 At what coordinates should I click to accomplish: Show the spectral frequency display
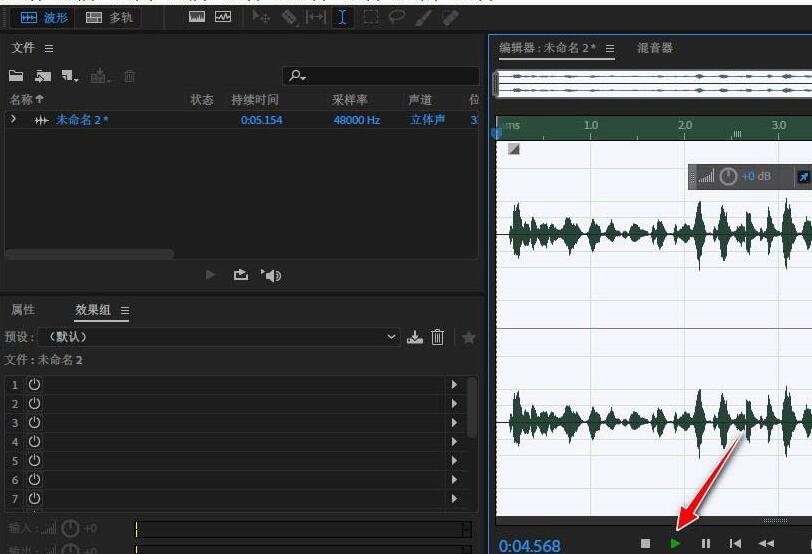[197, 17]
